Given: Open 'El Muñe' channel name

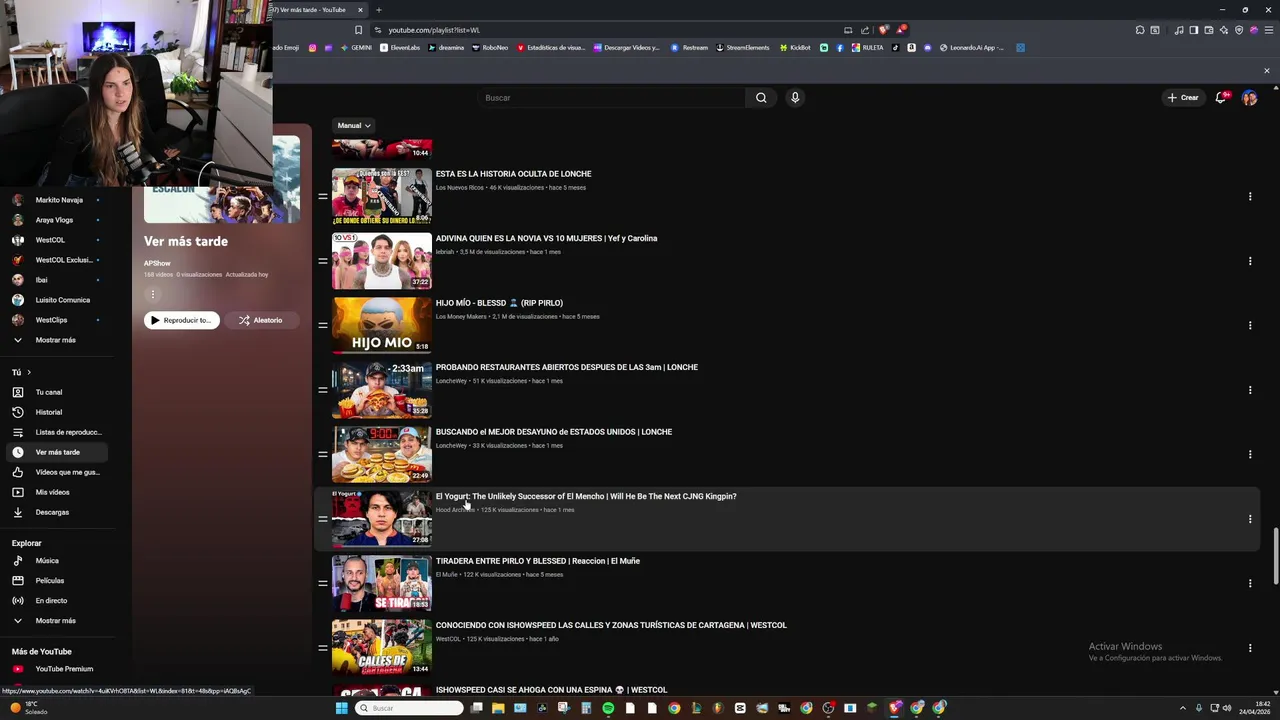Looking at the screenshot, I should [446, 574].
